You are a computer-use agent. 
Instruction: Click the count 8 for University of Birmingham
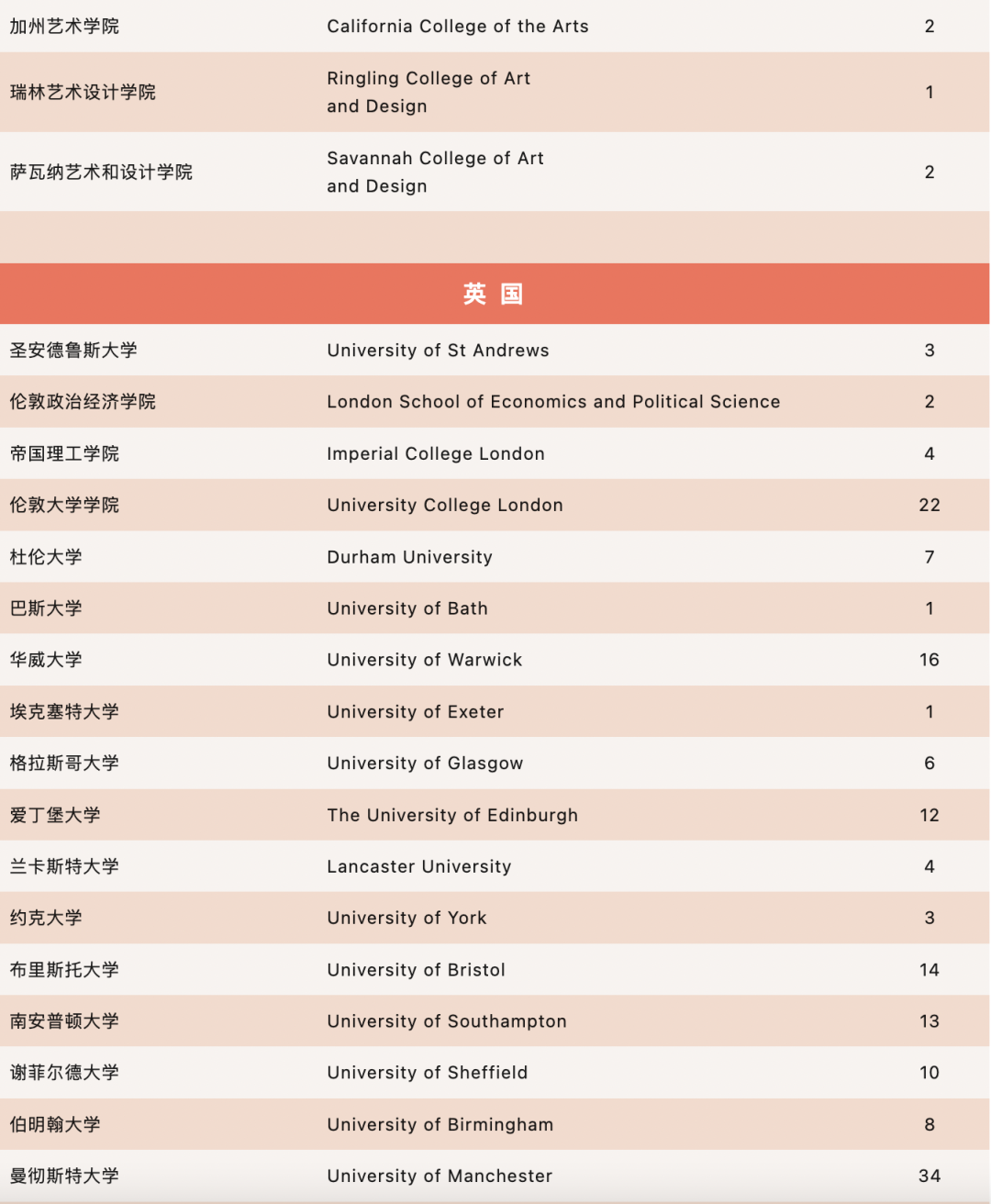[x=930, y=1126]
